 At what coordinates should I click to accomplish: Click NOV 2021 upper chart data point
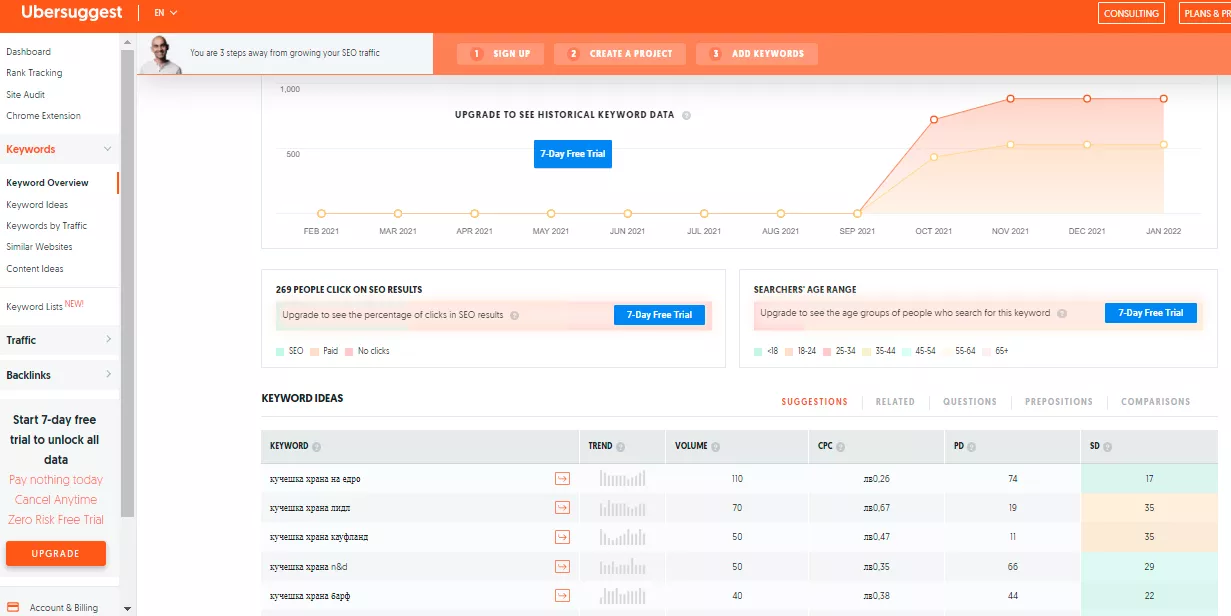1010,99
